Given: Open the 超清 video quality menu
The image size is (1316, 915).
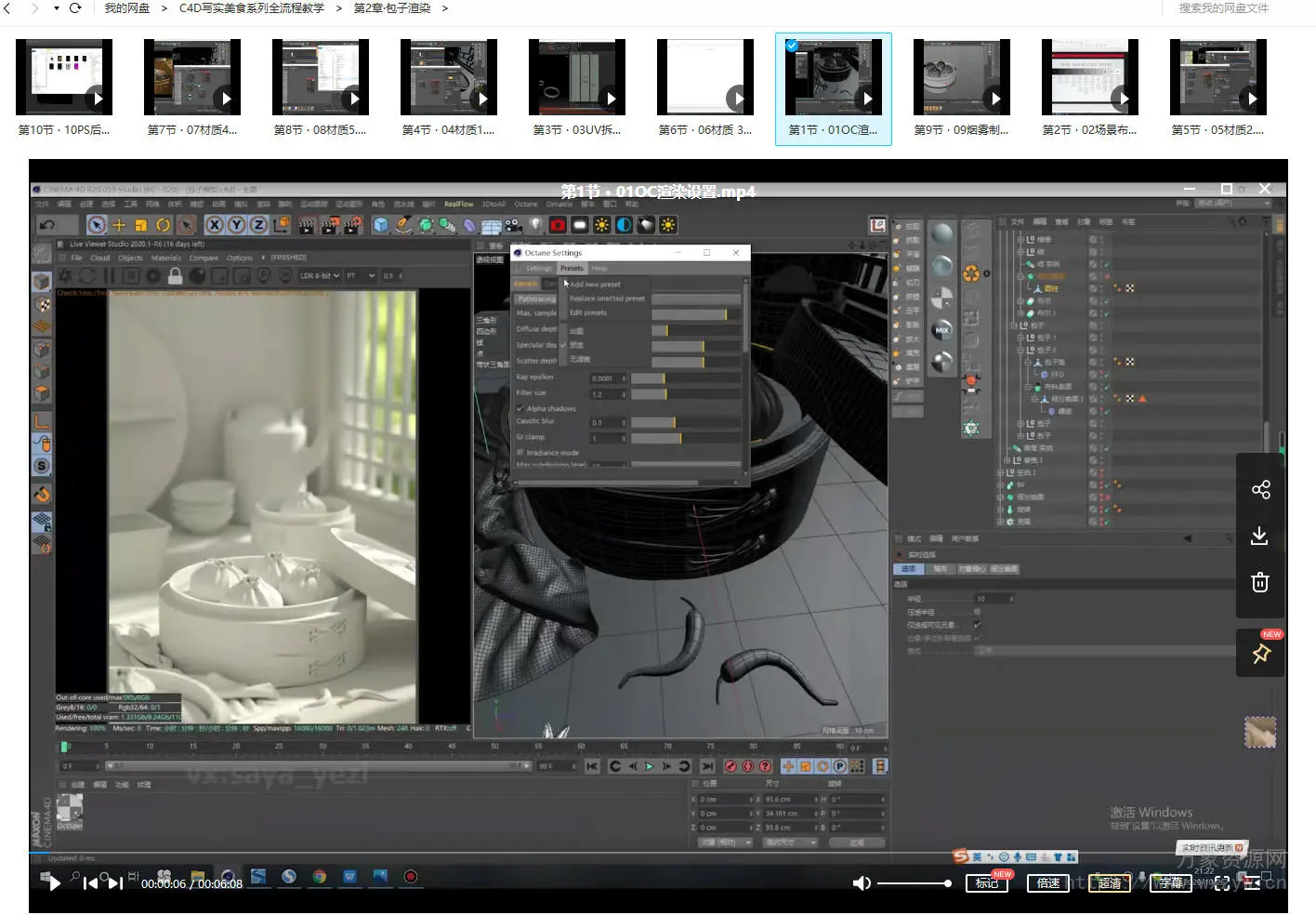Looking at the screenshot, I should [x=1109, y=883].
